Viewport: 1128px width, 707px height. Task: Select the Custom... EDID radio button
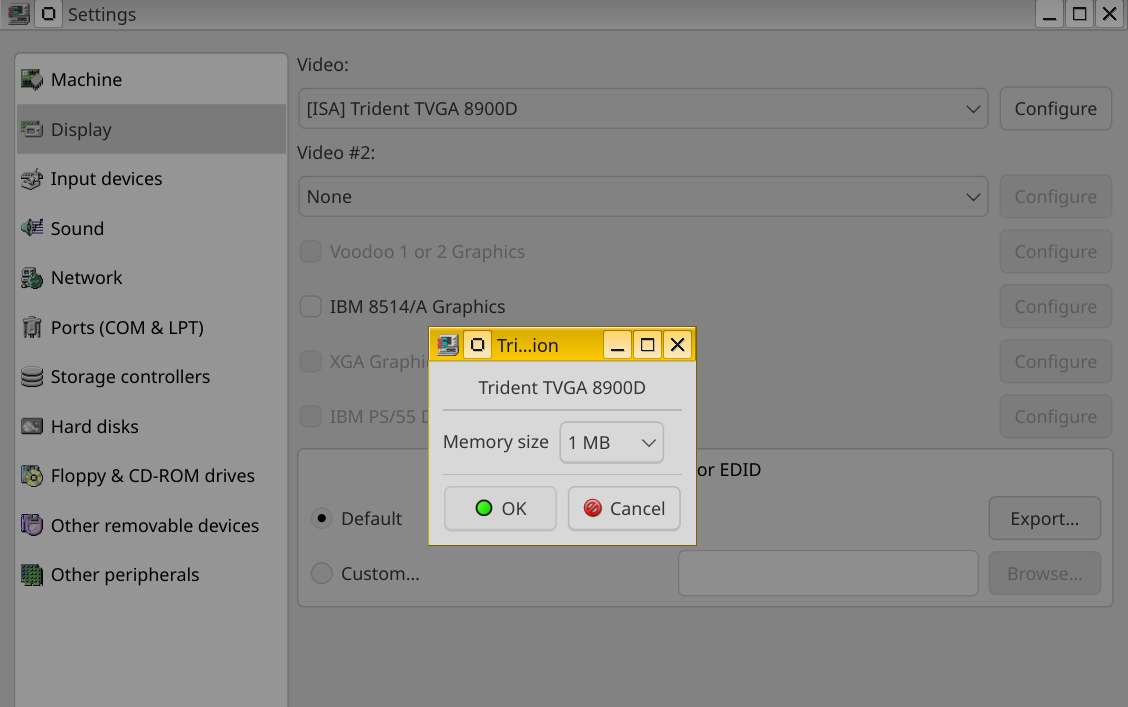coord(321,574)
